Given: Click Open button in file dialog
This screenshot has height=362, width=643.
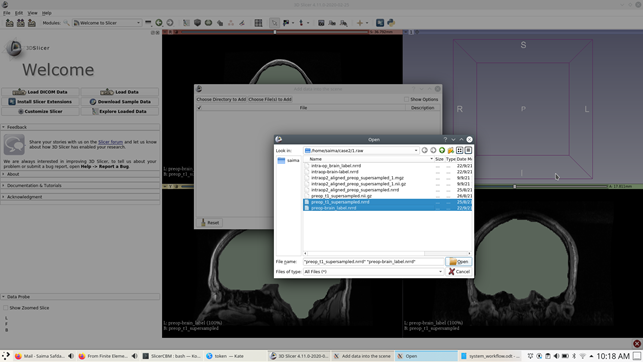Looking at the screenshot, I should [x=458, y=262].
